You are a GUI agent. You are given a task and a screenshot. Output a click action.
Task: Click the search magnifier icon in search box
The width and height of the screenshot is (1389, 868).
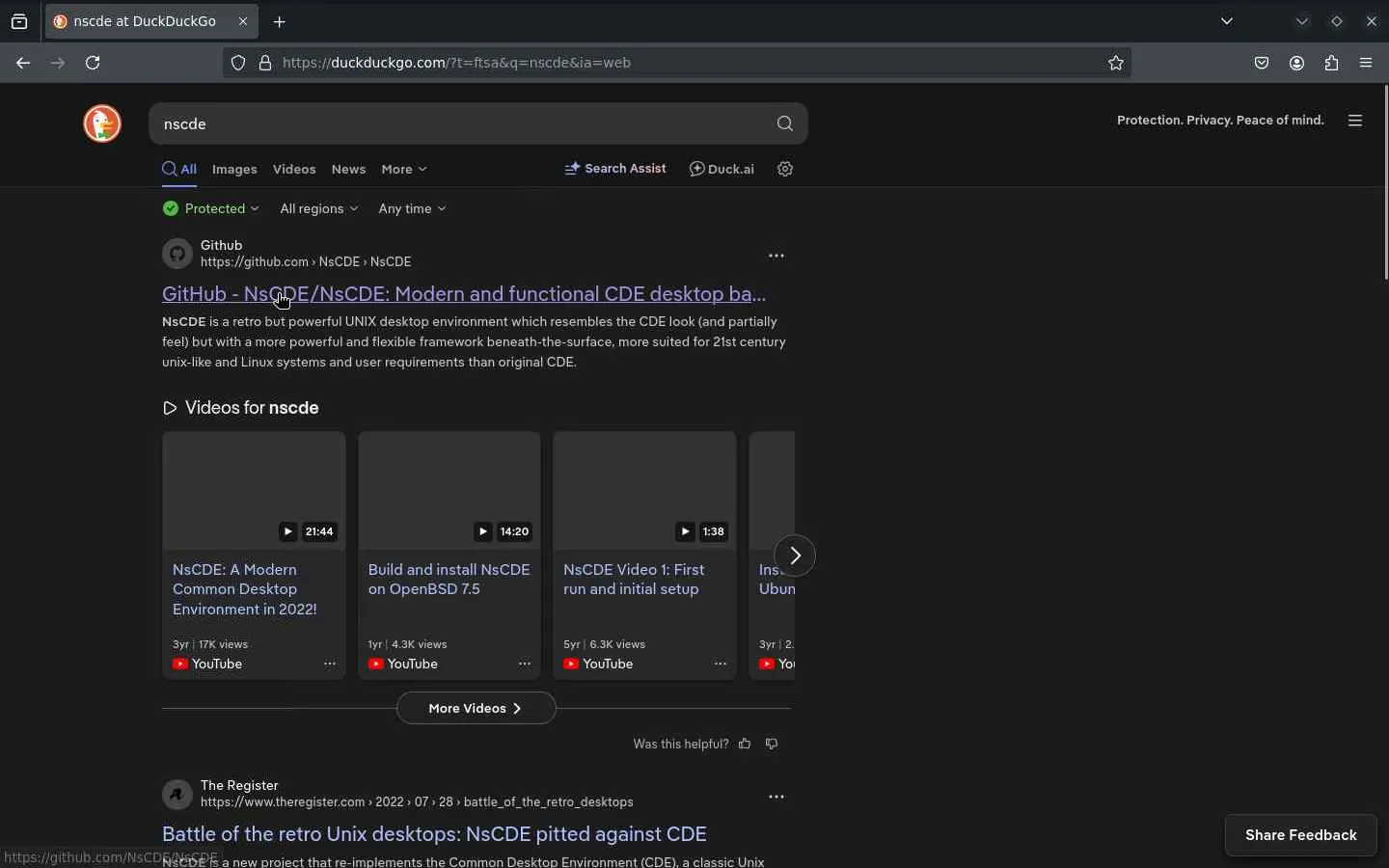(785, 124)
